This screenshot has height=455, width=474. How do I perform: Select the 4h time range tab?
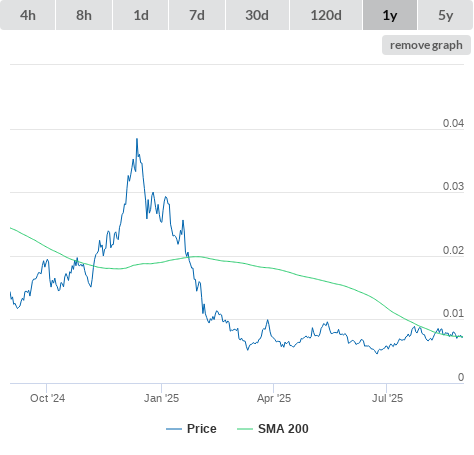28,15
